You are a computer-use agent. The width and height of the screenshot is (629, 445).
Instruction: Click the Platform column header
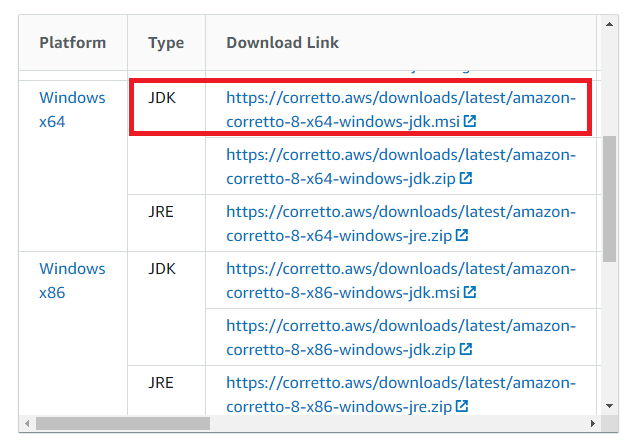[73, 43]
